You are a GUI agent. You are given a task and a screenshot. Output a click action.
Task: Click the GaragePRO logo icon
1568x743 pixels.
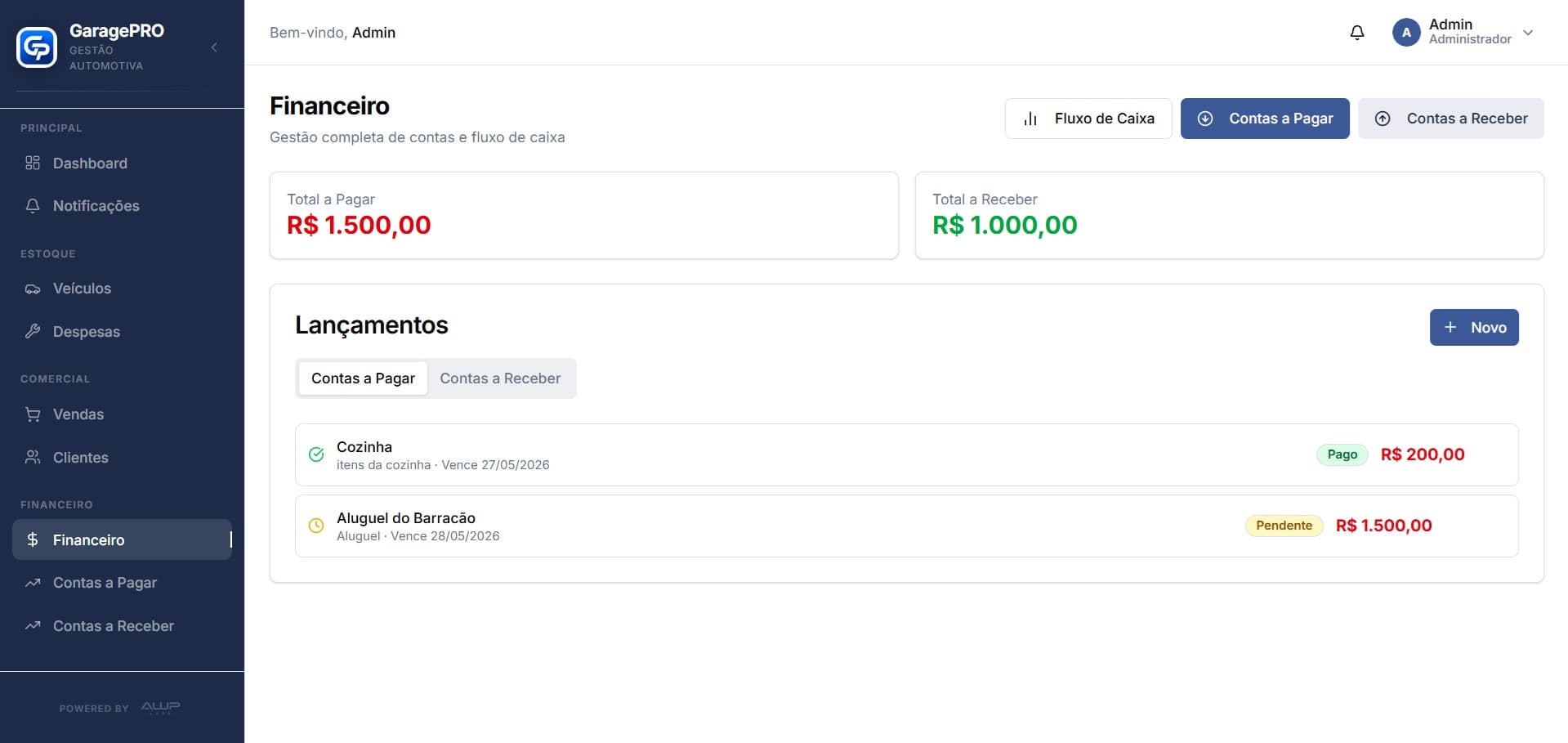click(37, 47)
